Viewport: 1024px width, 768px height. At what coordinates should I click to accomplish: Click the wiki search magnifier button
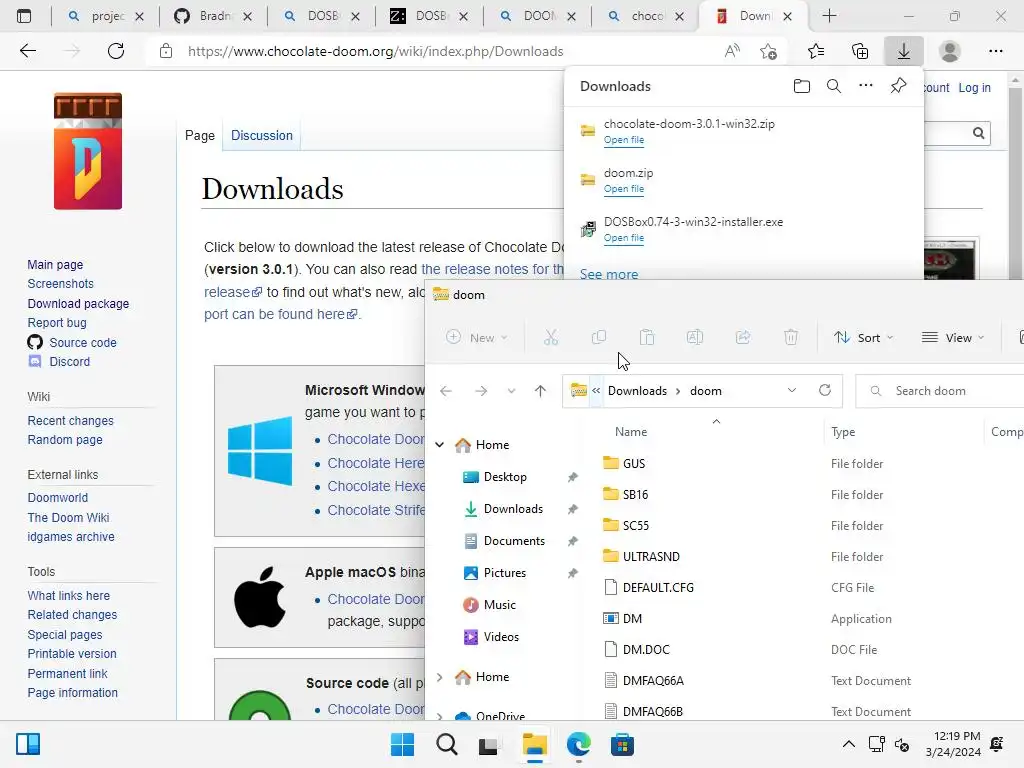(978, 133)
